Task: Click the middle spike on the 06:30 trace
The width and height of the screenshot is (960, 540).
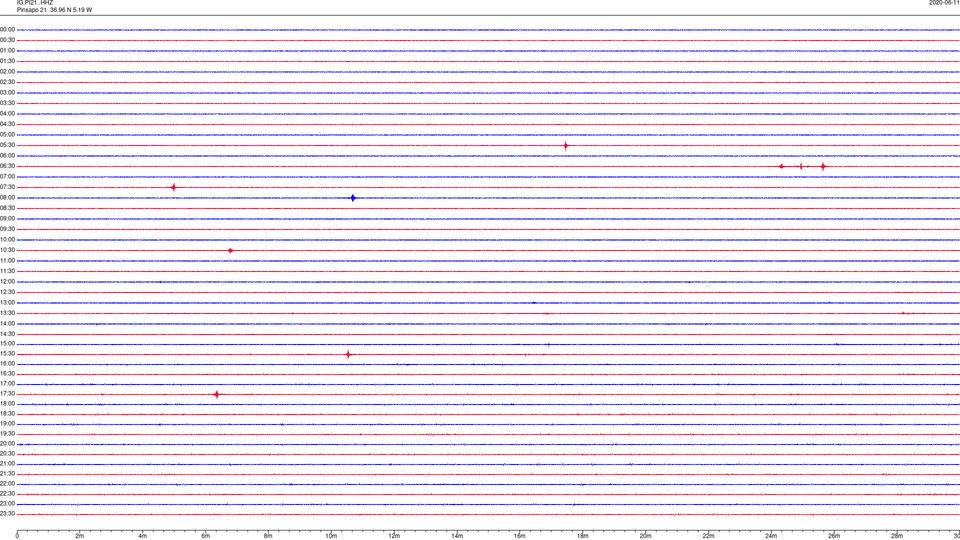Action: point(801,167)
